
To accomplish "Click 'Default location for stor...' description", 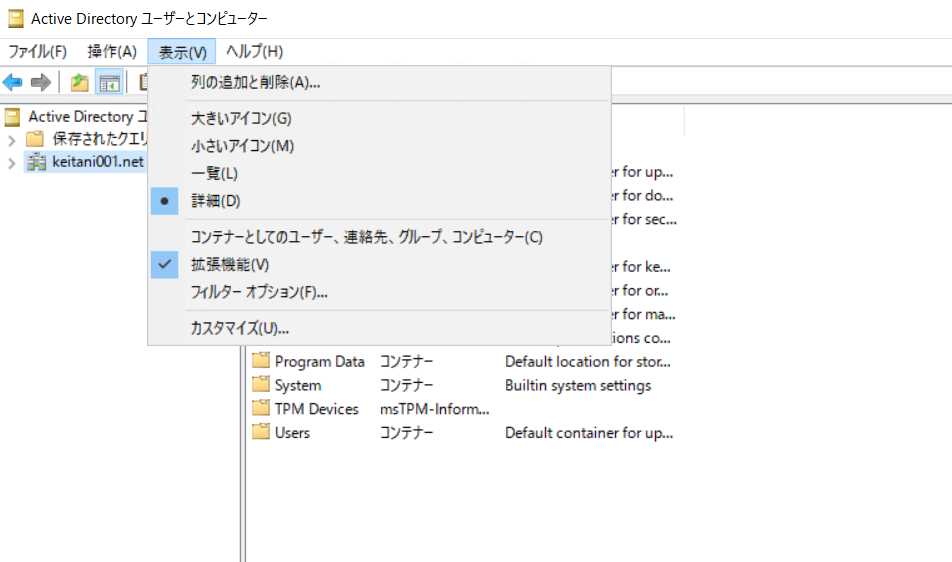I will [588, 362].
